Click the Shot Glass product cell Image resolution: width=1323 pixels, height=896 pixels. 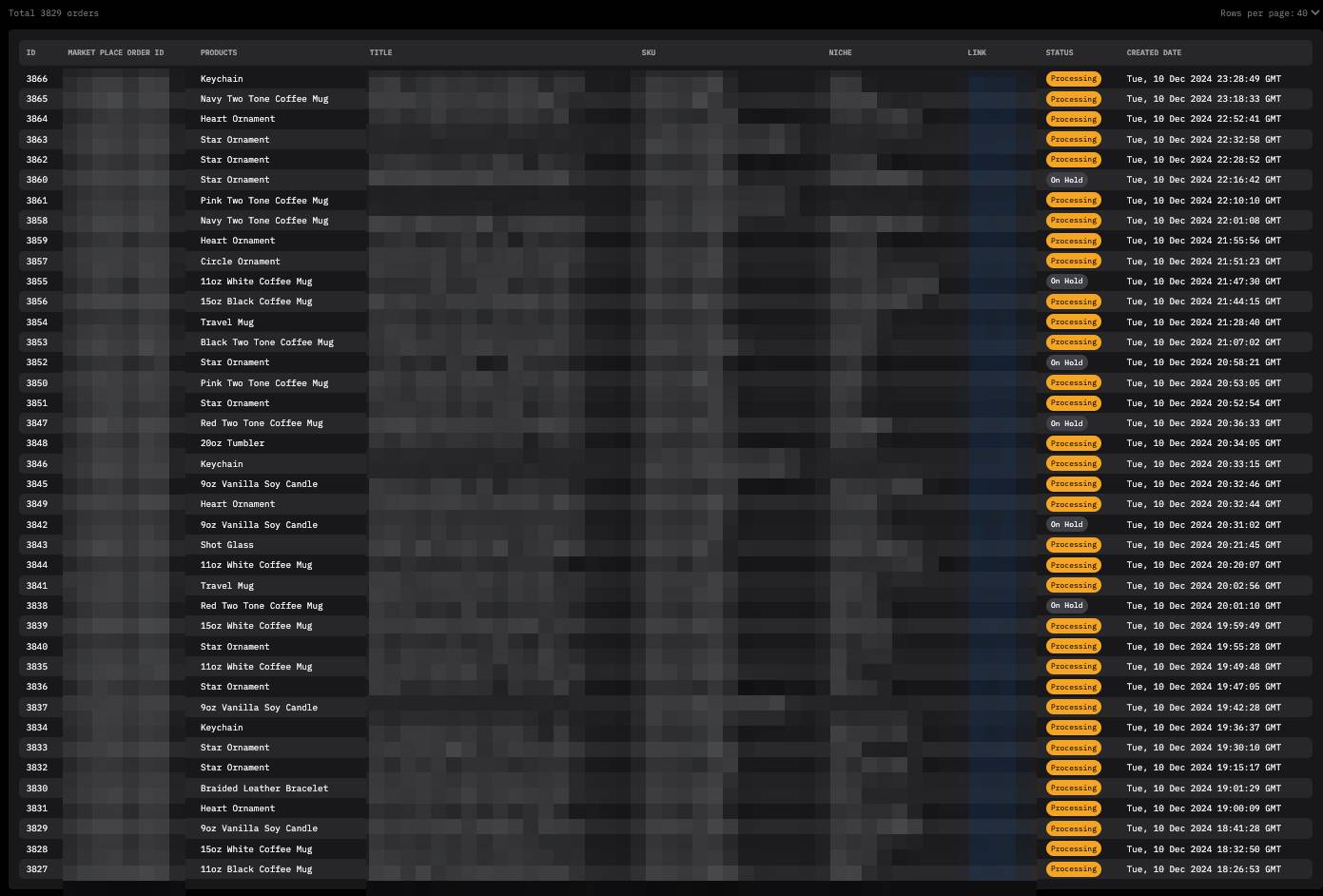coord(226,545)
